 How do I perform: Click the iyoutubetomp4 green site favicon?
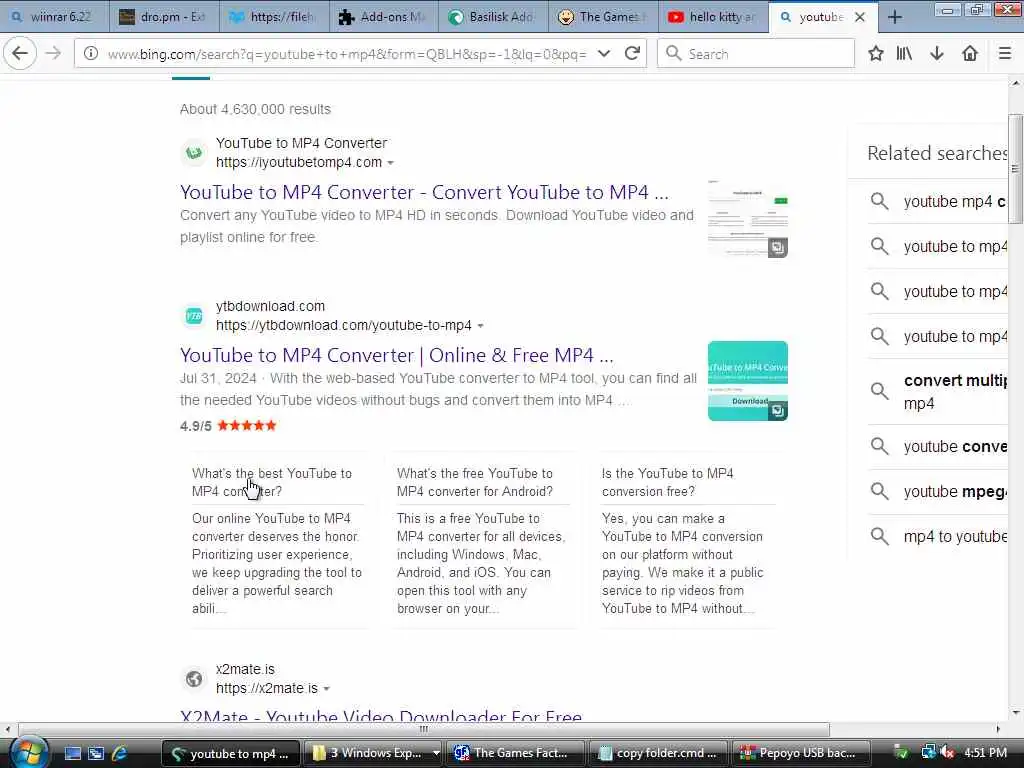click(194, 153)
